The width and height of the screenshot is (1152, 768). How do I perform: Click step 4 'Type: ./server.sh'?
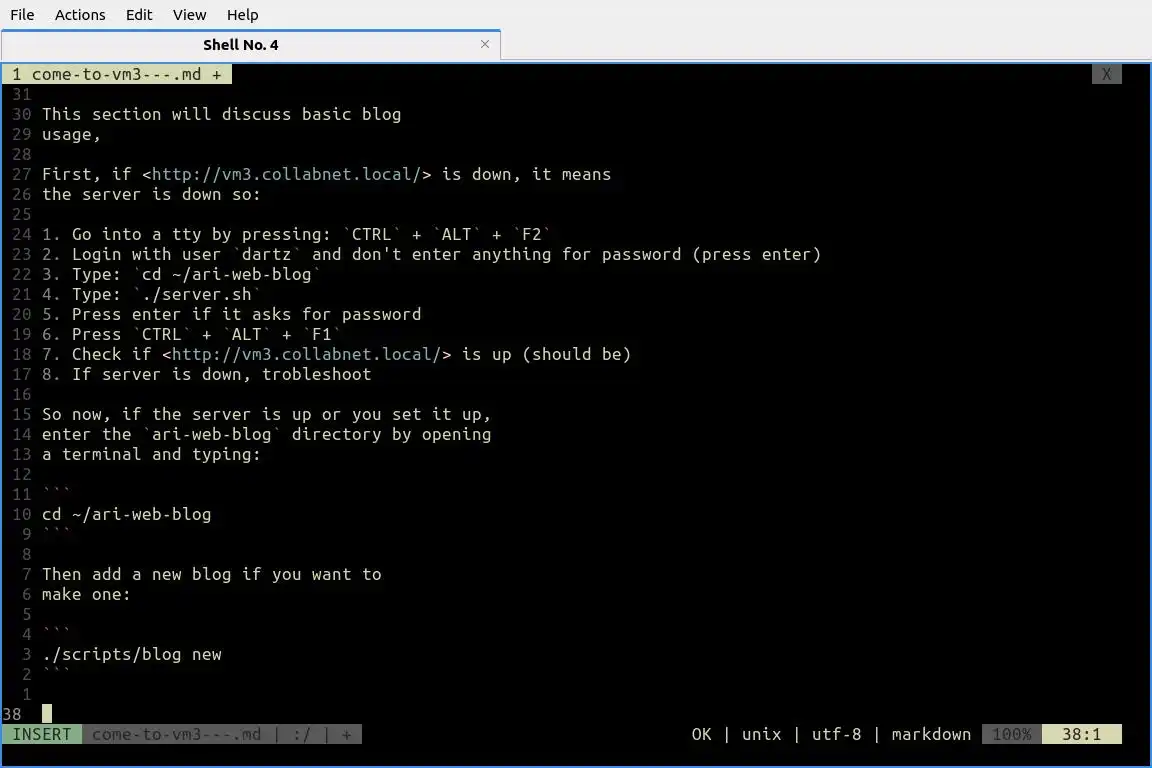[x=151, y=295]
